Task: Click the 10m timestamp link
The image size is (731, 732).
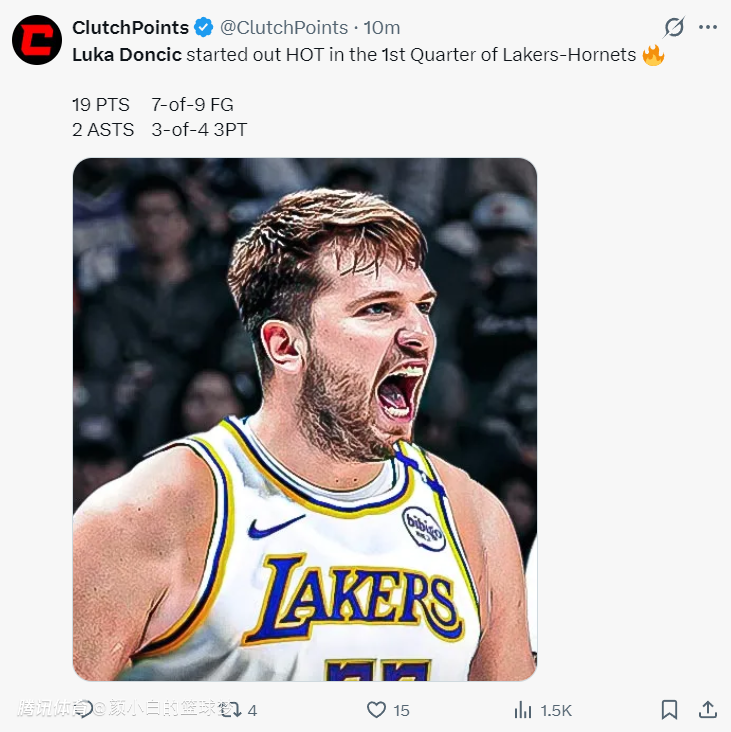Action: click(382, 28)
